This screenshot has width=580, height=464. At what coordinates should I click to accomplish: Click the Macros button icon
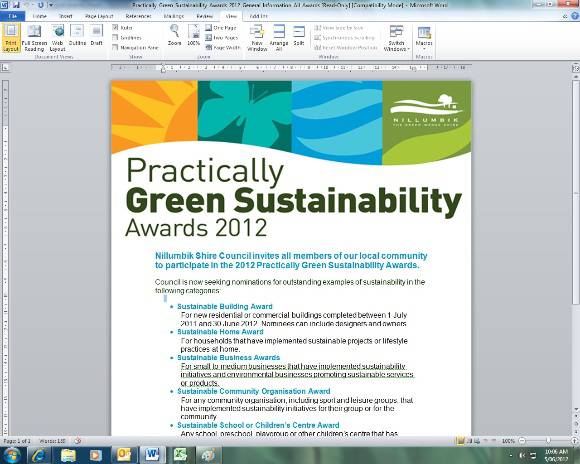(424, 33)
